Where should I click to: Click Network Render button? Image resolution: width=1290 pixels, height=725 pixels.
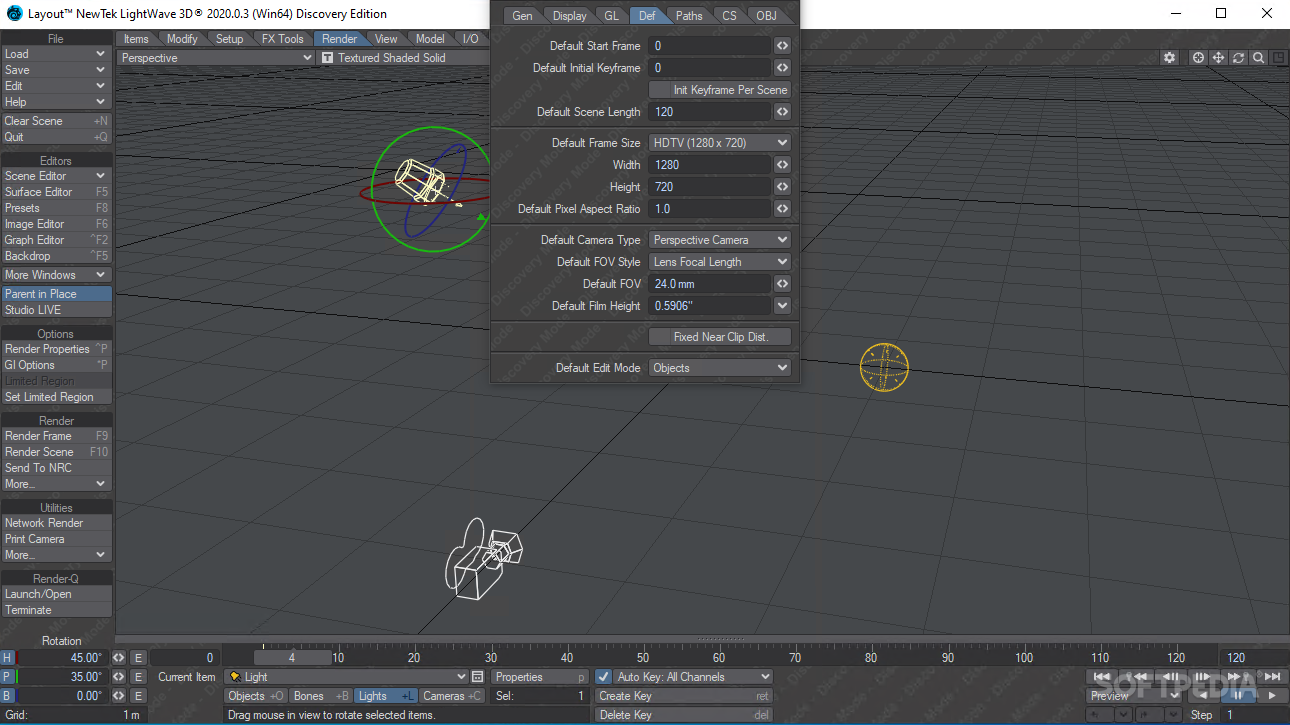click(56, 523)
